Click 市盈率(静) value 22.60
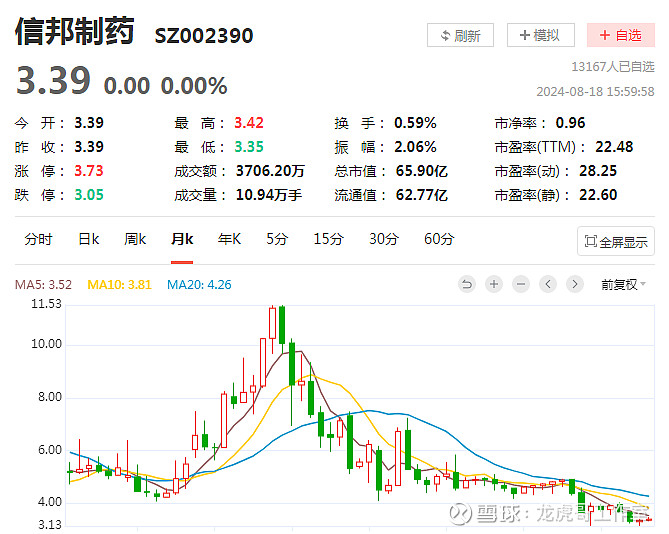This screenshot has width=669, height=534. 598,195
